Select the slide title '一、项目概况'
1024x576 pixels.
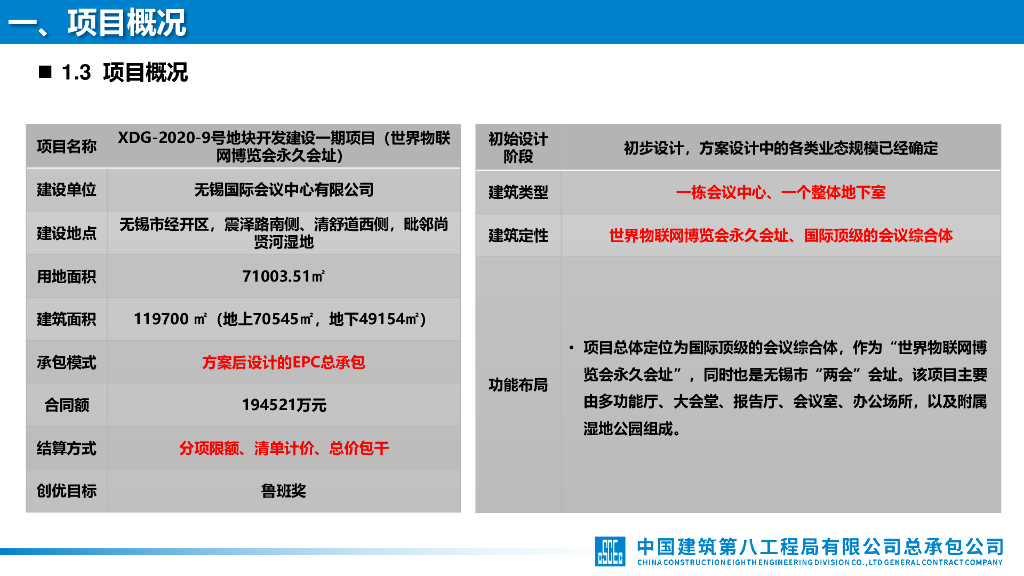(x=97, y=23)
